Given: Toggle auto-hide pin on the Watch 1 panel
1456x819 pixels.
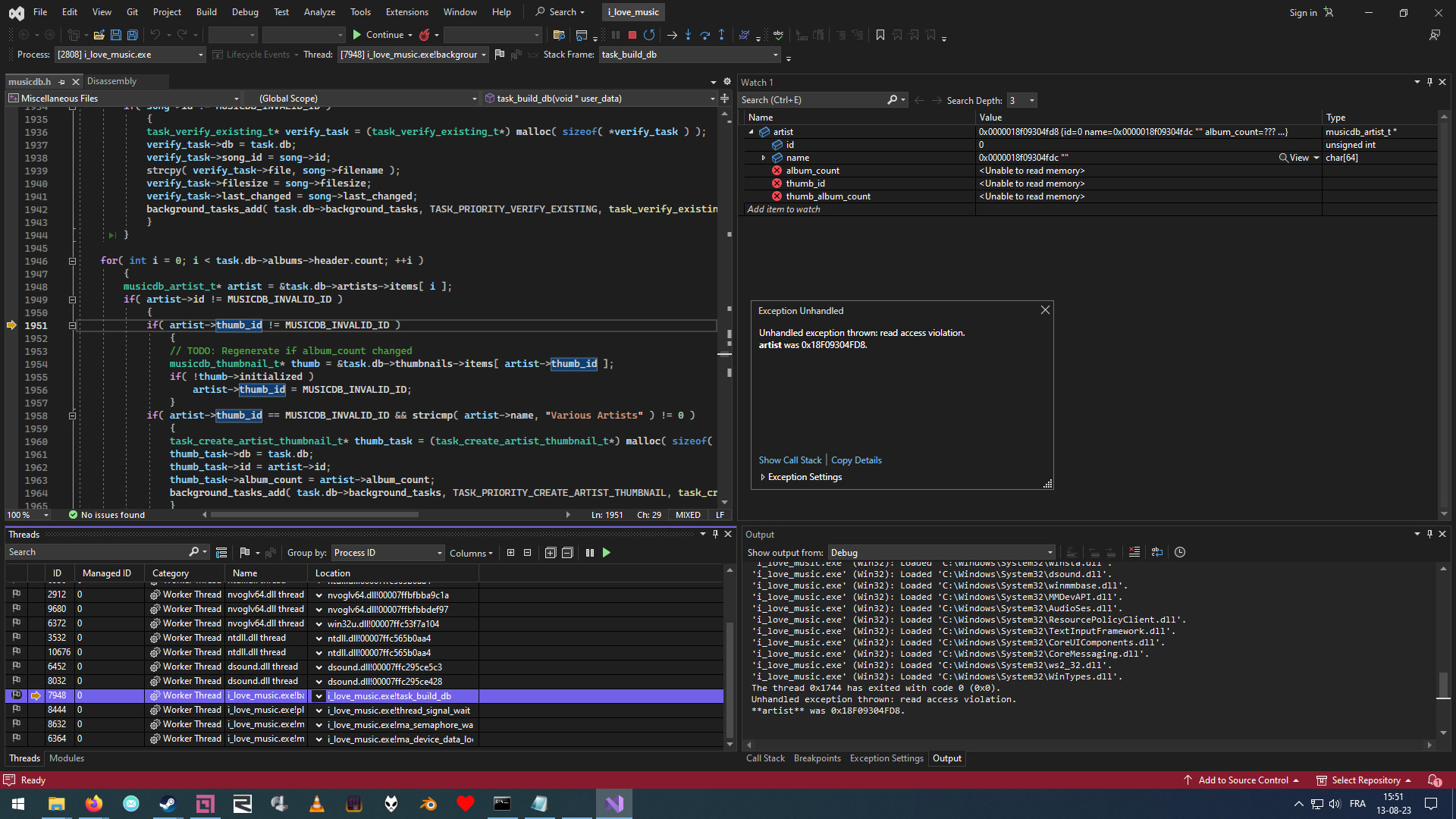Looking at the screenshot, I should 1429,82.
